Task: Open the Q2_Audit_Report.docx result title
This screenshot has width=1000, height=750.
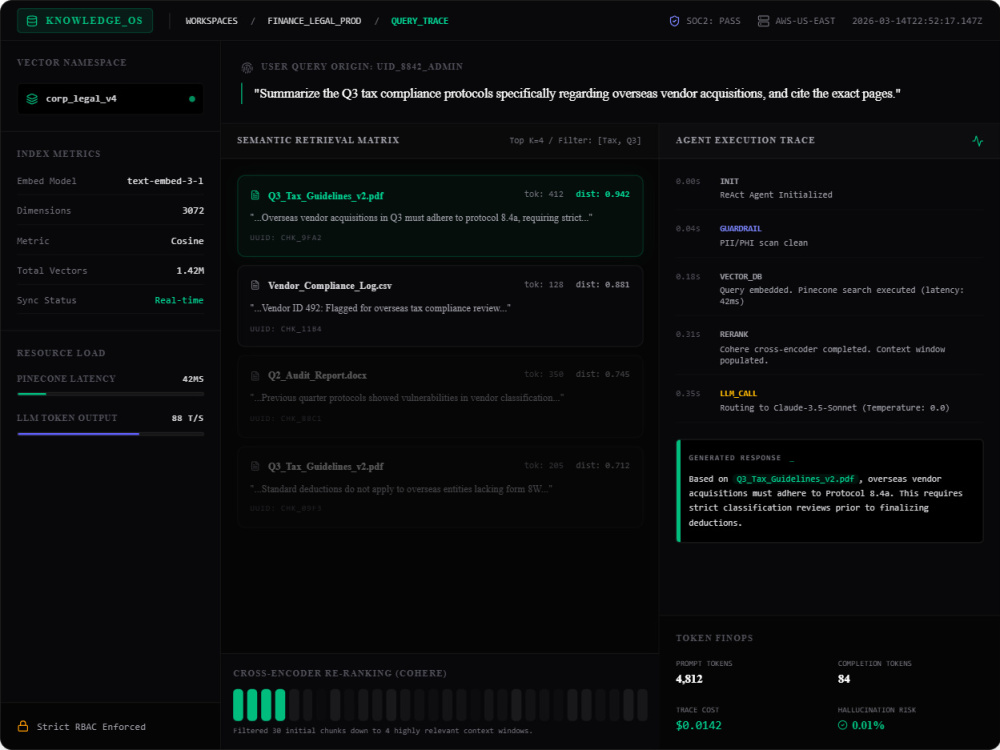Action: point(317,376)
